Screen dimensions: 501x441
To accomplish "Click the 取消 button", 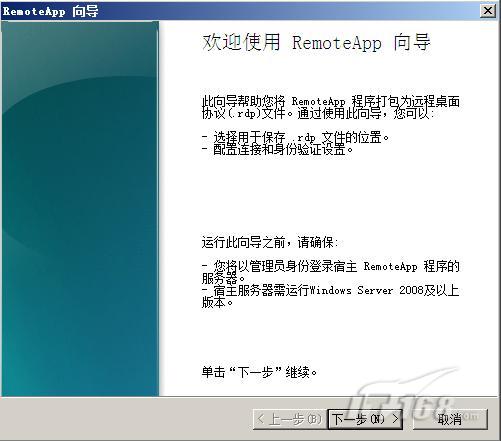I will tap(450, 419).
